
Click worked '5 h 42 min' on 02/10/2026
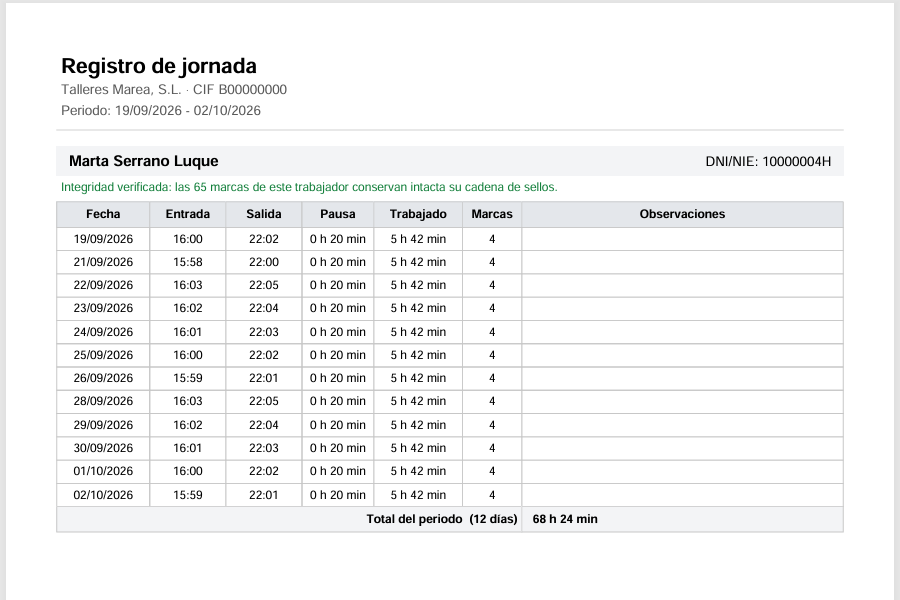(418, 495)
